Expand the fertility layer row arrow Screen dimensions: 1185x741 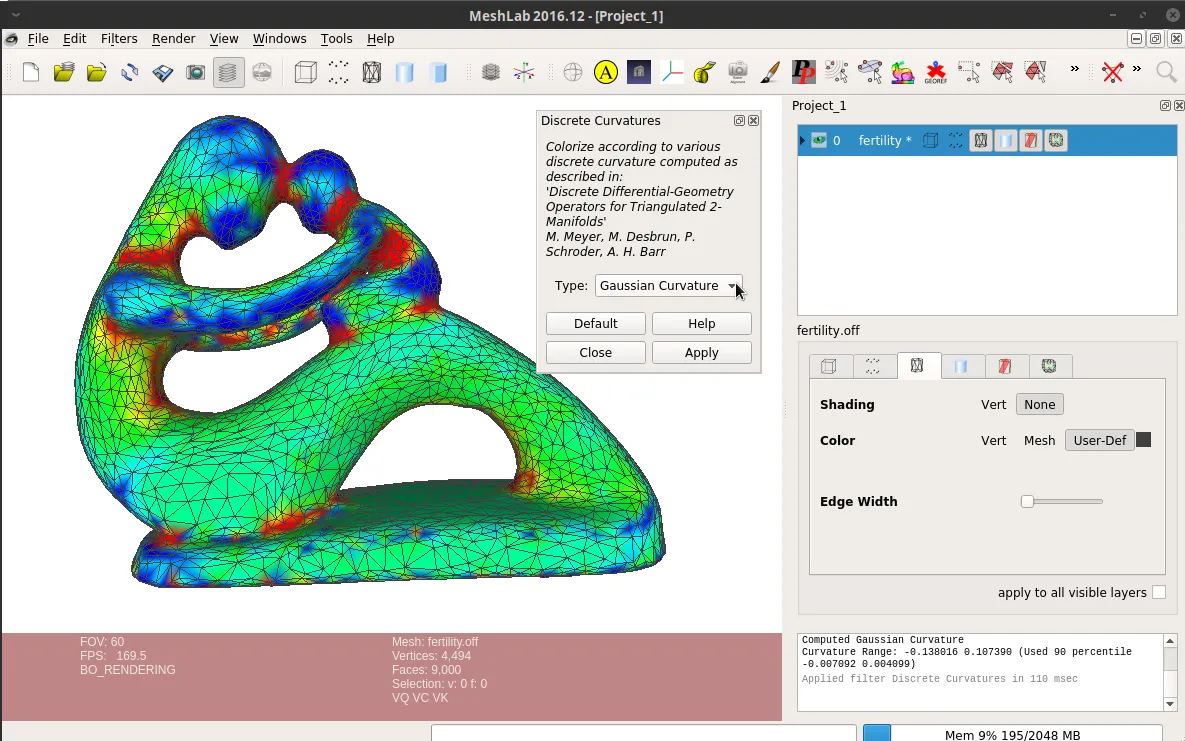coord(802,140)
